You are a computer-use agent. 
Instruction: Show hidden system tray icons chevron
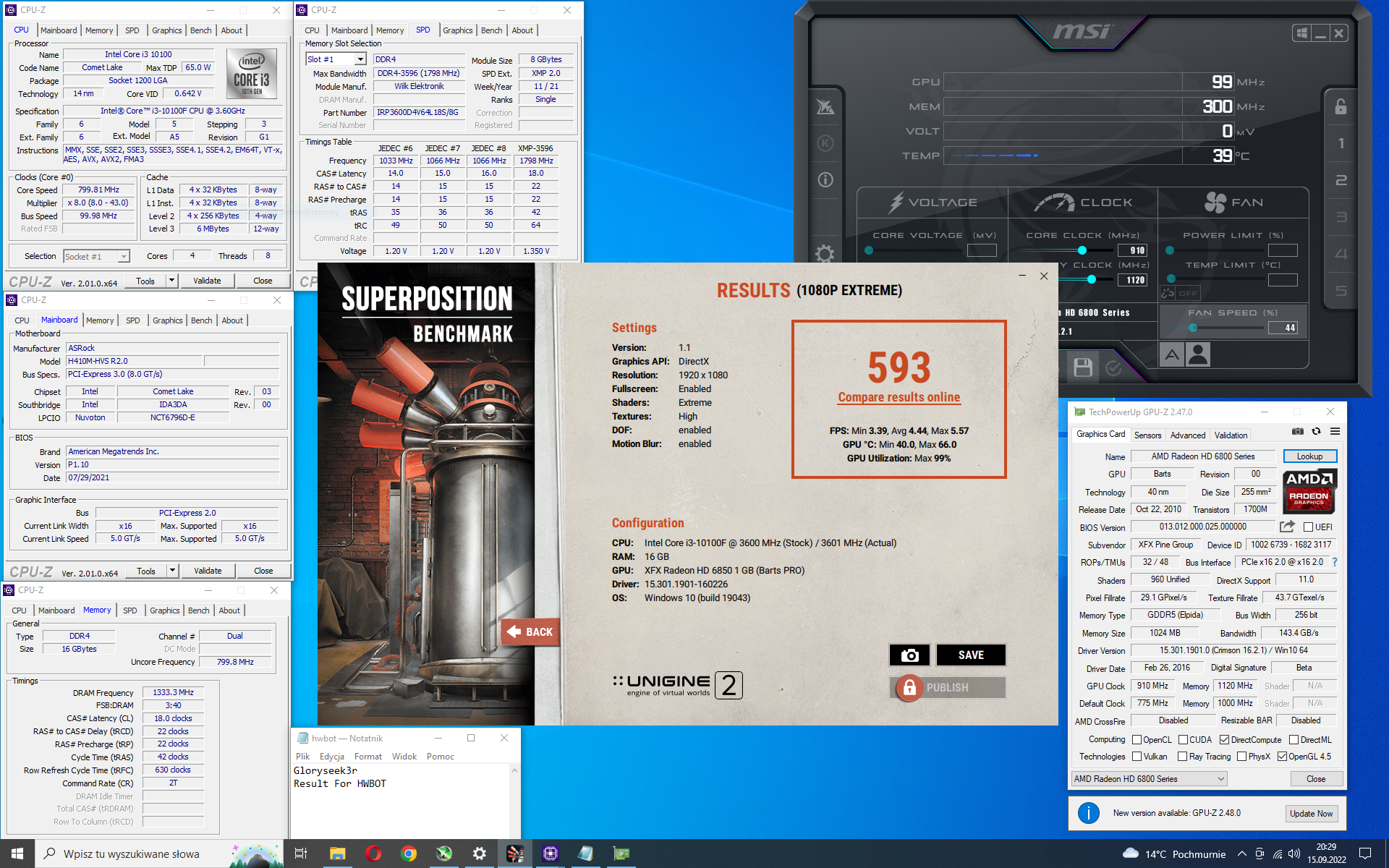point(1242,854)
